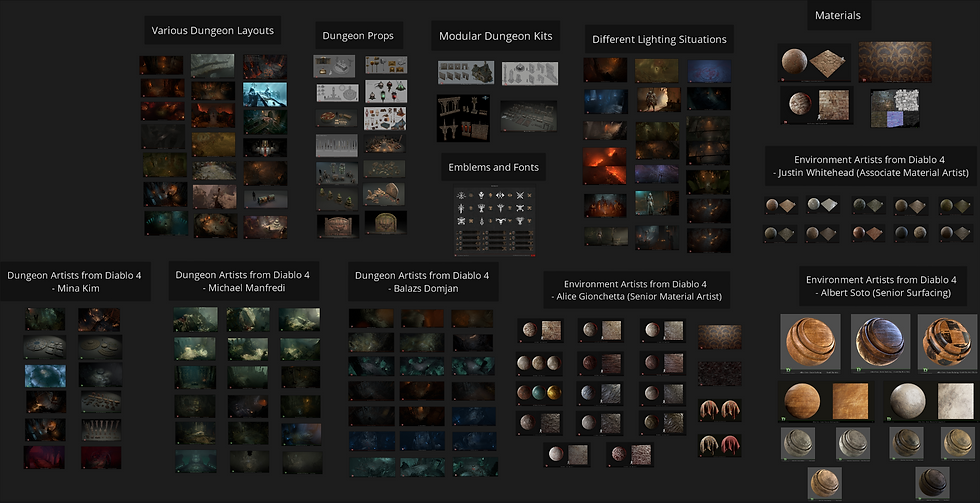Select the arches on black background kit image

pyautogui.click(x=463, y=118)
